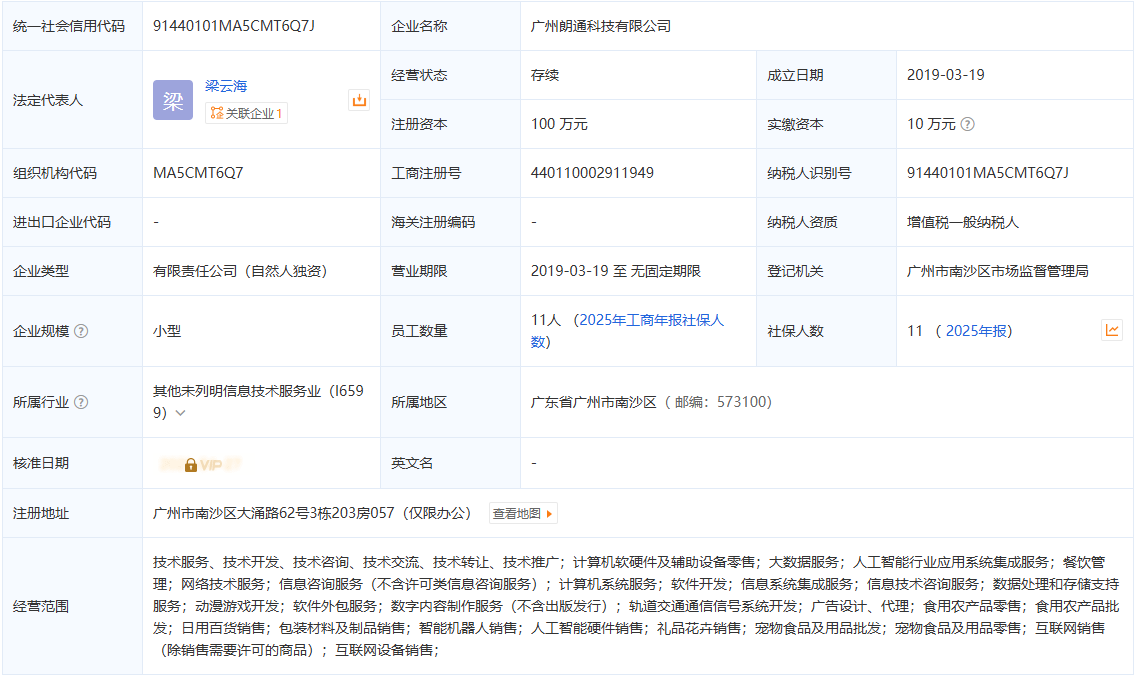Open the help icon next to 实缴资本 10万元
Viewport: 1138px width, 678px height.
coord(967,124)
